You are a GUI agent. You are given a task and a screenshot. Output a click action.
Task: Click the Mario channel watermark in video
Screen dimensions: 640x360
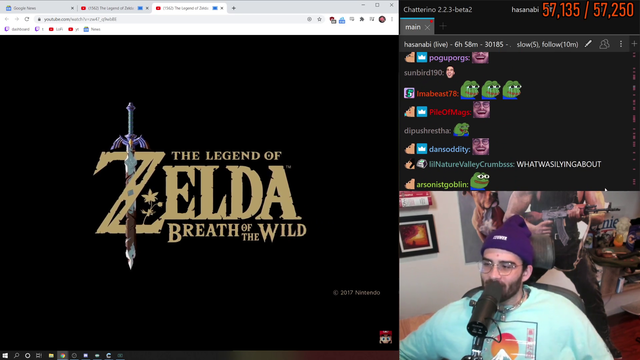[x=385, y=337]
